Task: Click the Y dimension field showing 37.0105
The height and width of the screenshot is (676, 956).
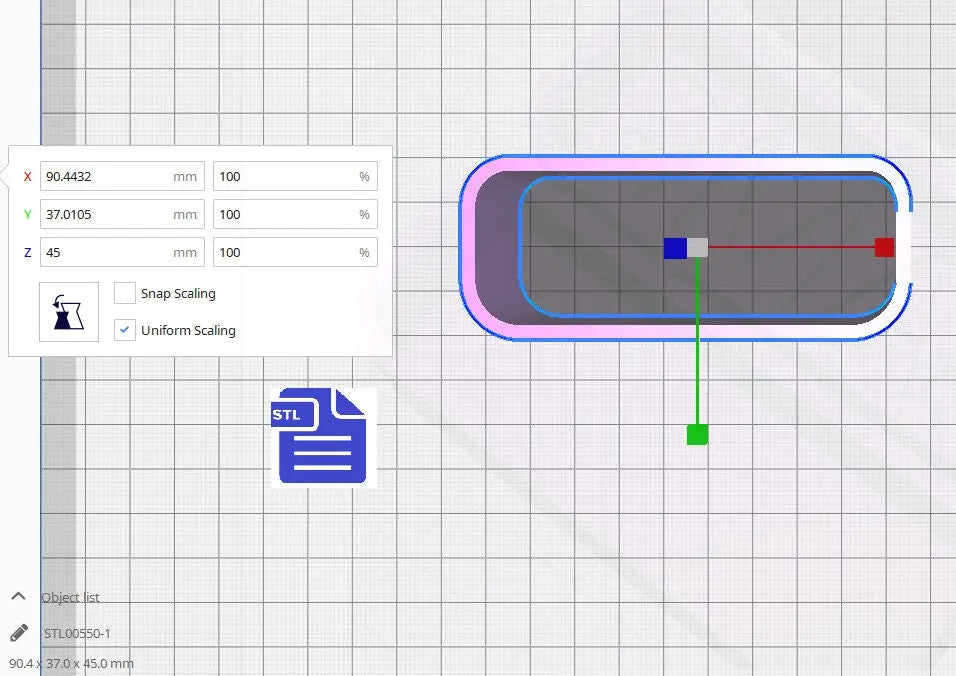Action: (105, 215)
